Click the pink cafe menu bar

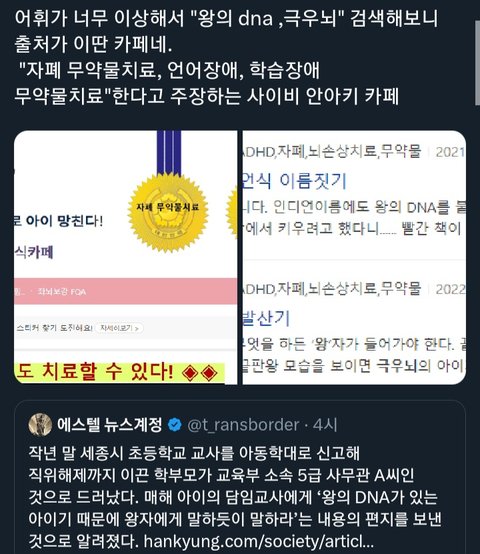pos(125,291)
